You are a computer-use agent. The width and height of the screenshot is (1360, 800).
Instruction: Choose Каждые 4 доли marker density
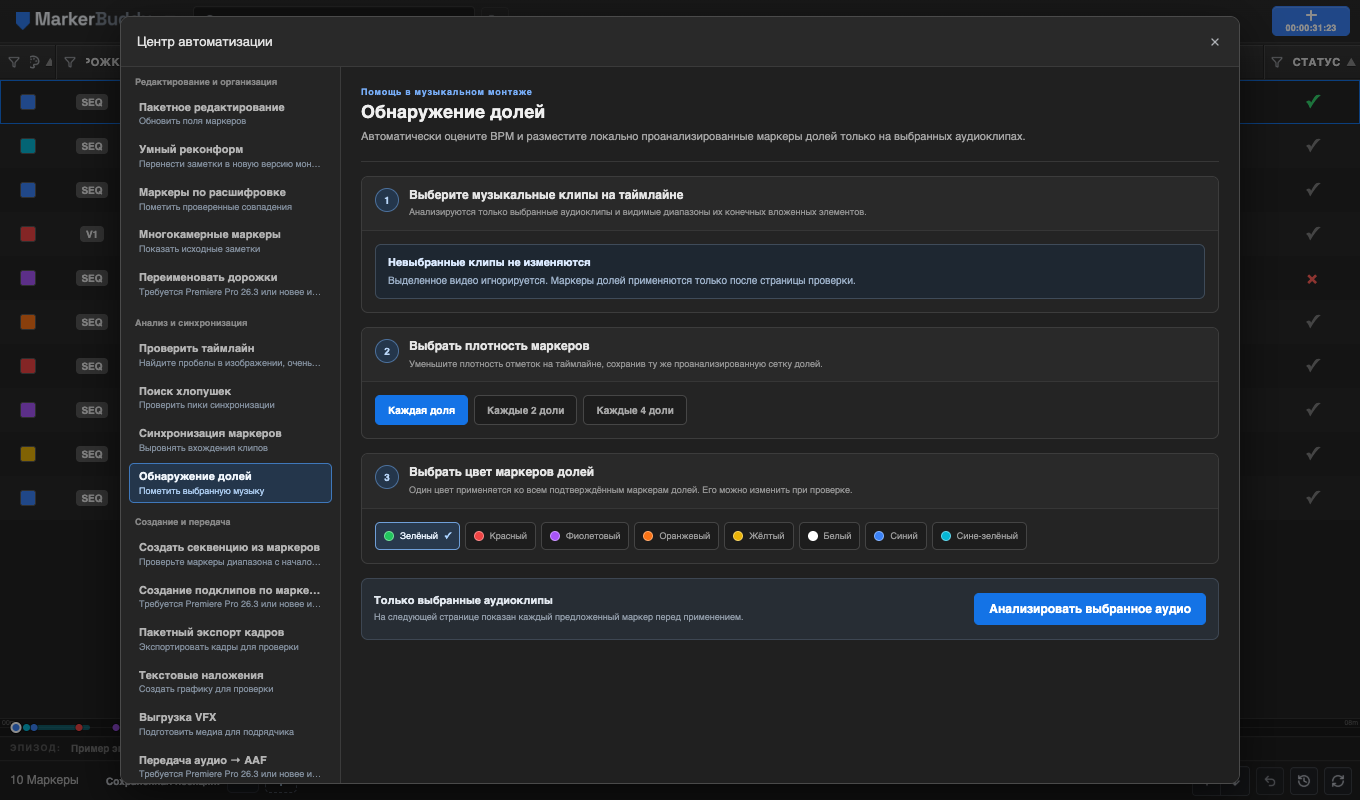point(635,410)
